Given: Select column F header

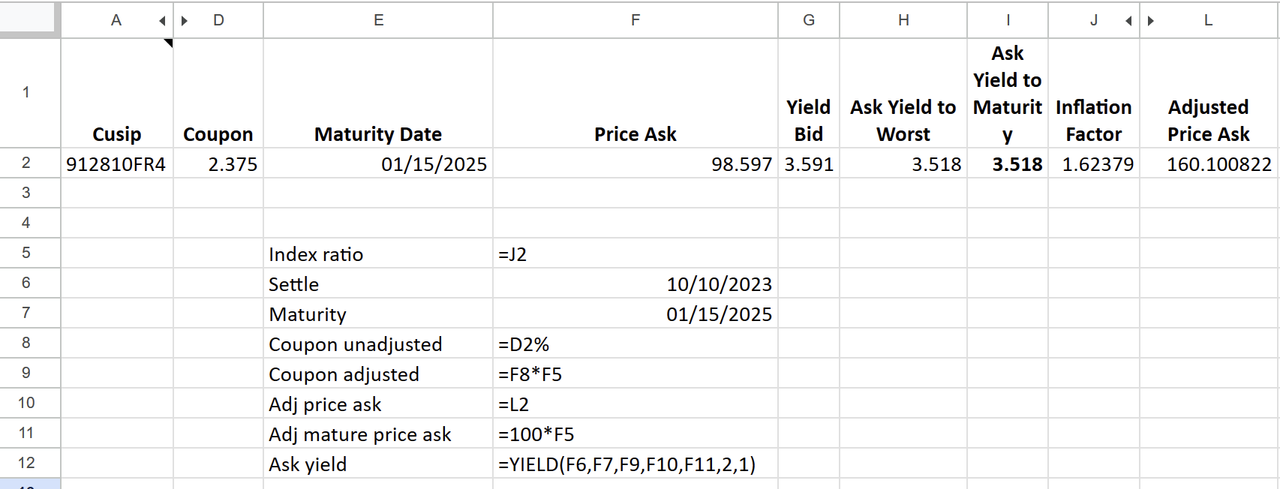Looking at the screenshot, I should [x=635, y=19].
